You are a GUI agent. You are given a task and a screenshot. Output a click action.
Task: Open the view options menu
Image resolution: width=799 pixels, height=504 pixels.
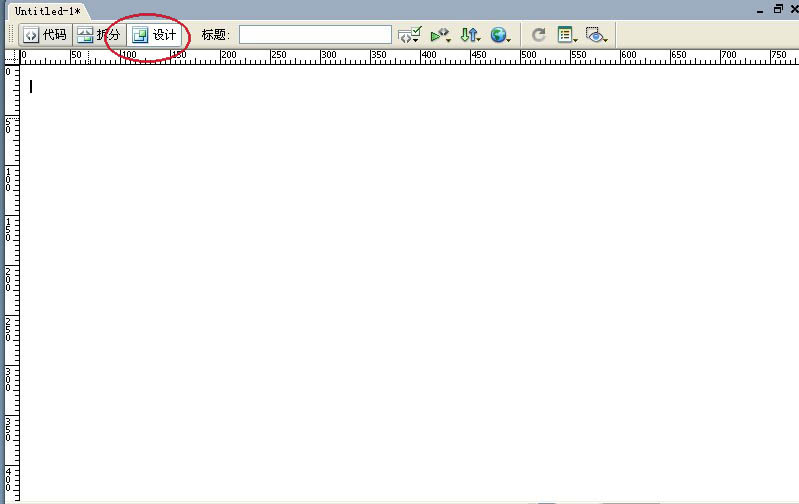tap(567, 35)
